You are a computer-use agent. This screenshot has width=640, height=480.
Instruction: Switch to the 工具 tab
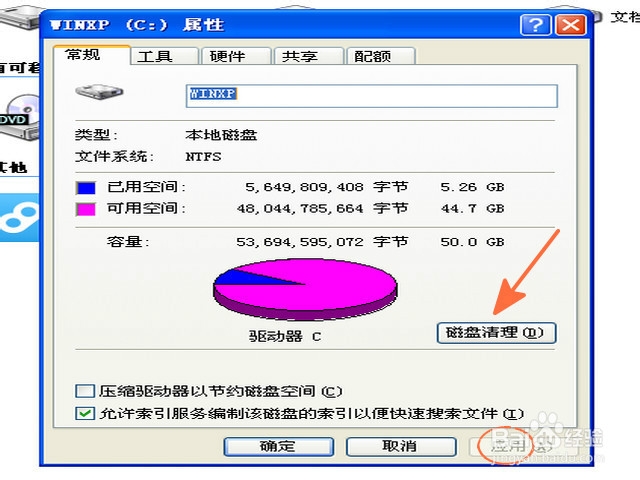tap(164, 56)
